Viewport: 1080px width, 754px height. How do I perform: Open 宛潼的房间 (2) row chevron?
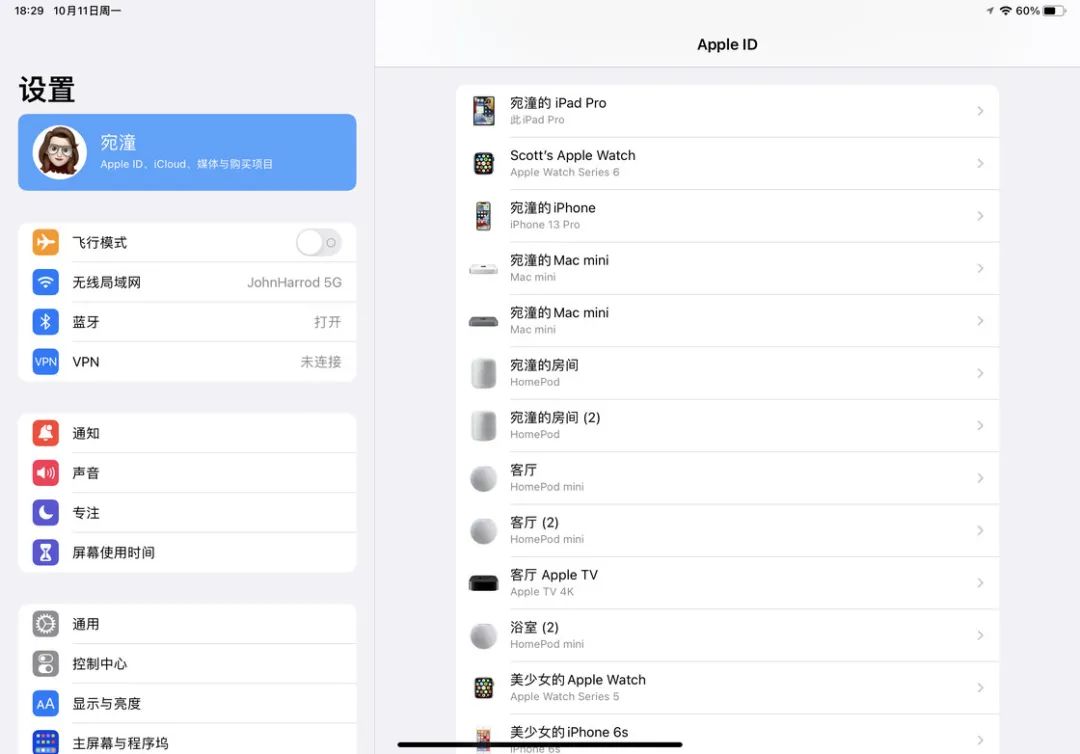(x=980, y=426)
